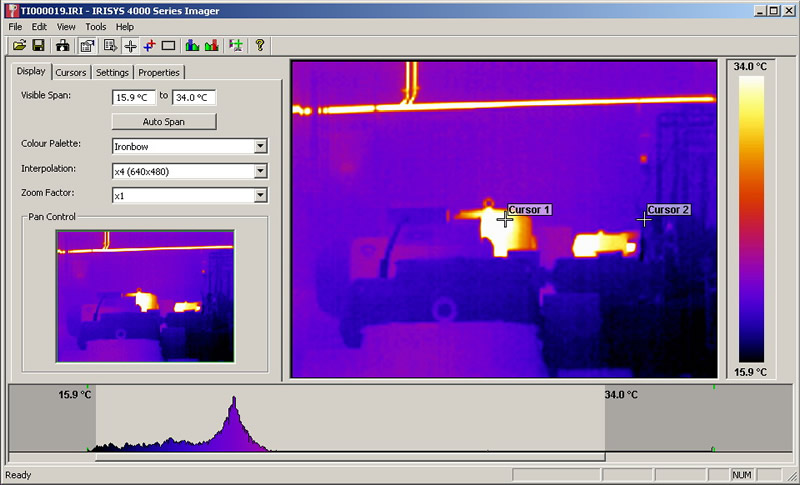The image size is (800, 485).
Task: Click the Pan Control thumbnail image
Action: [x=145, y=296]
